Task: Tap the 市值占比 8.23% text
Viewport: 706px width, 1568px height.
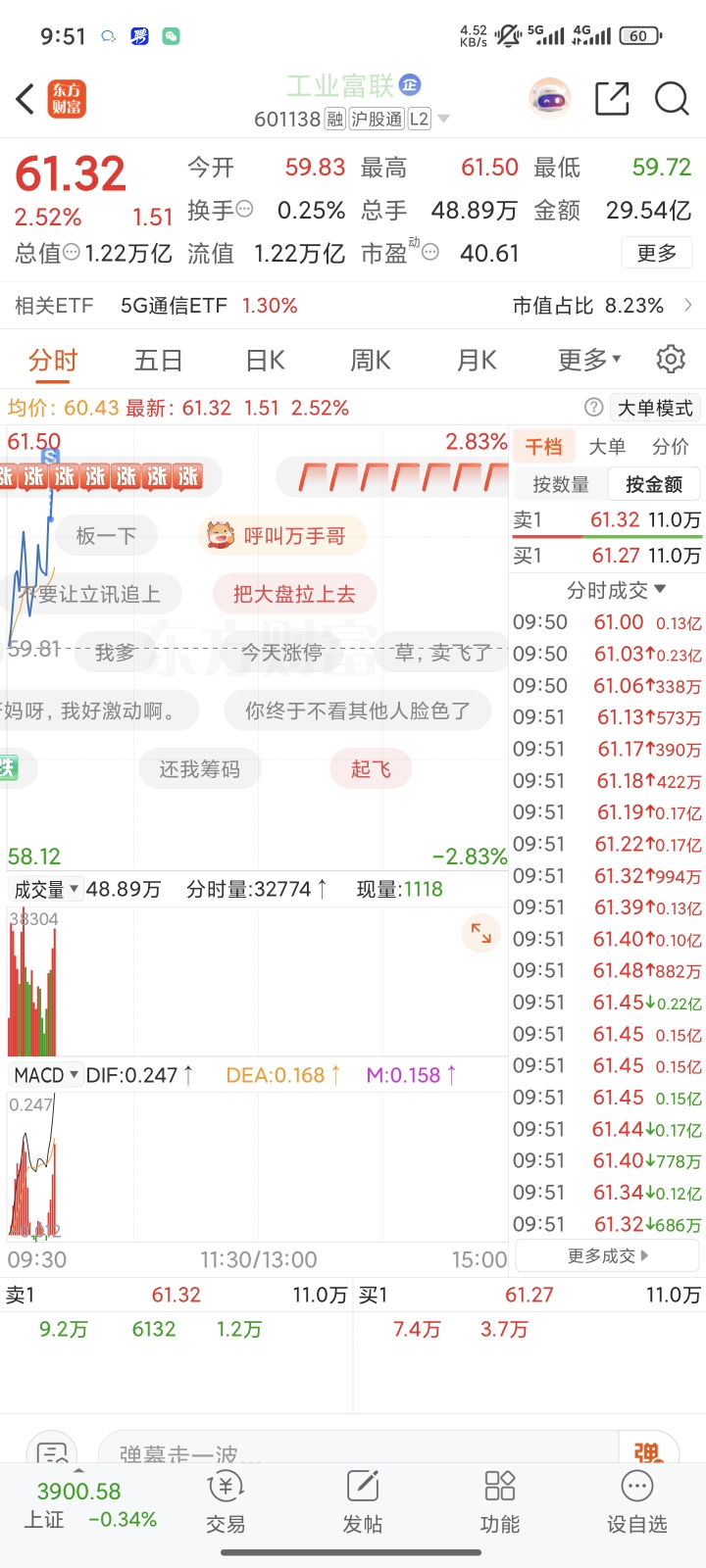Action: 588,306
